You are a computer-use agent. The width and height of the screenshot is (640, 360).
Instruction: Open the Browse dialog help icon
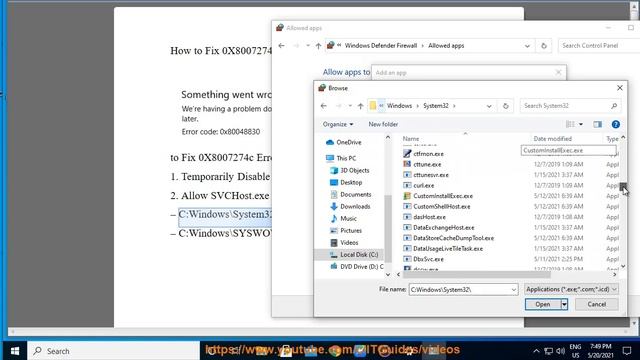pos(616,124)
